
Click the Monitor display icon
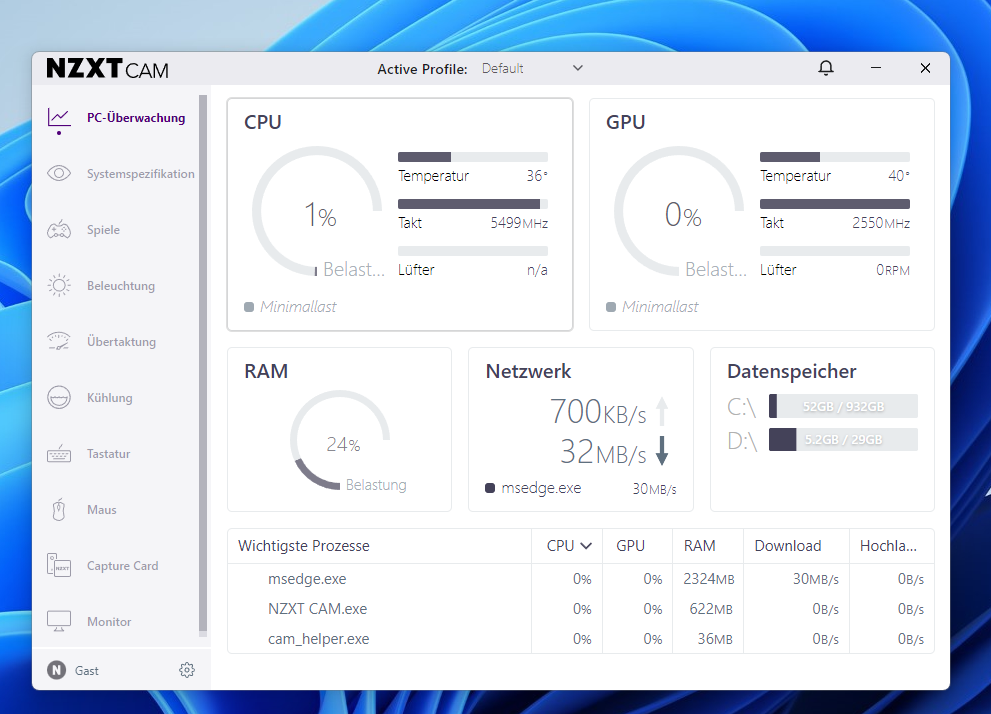click(x=59, y=621)
